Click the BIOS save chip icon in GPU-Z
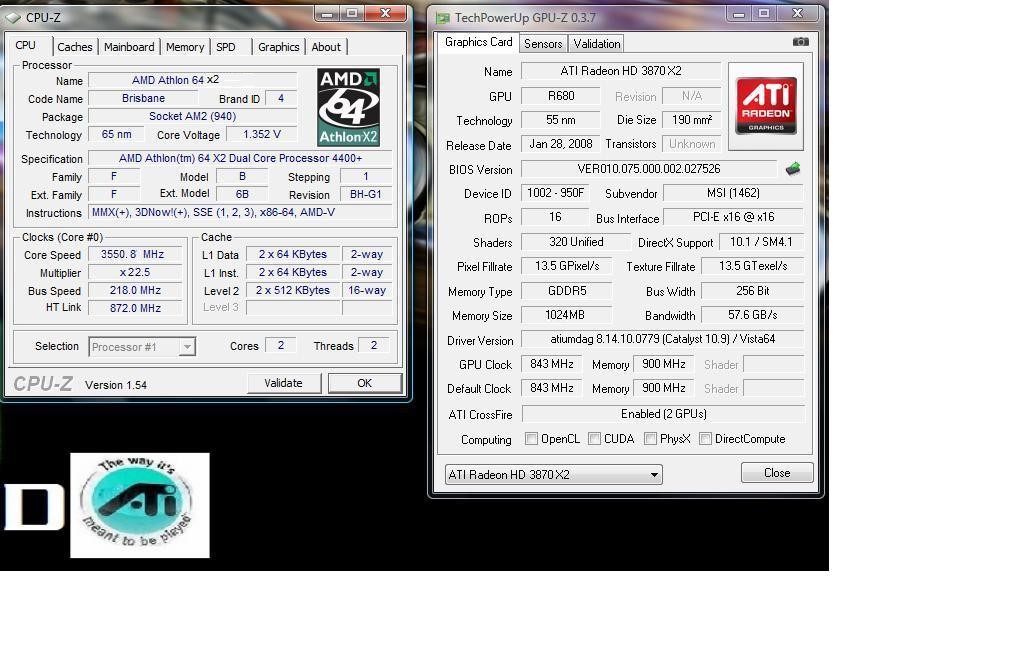Image resolution: width=1033 pixels, height=659 pixels. pyautogui.click(x=793, y=169)
